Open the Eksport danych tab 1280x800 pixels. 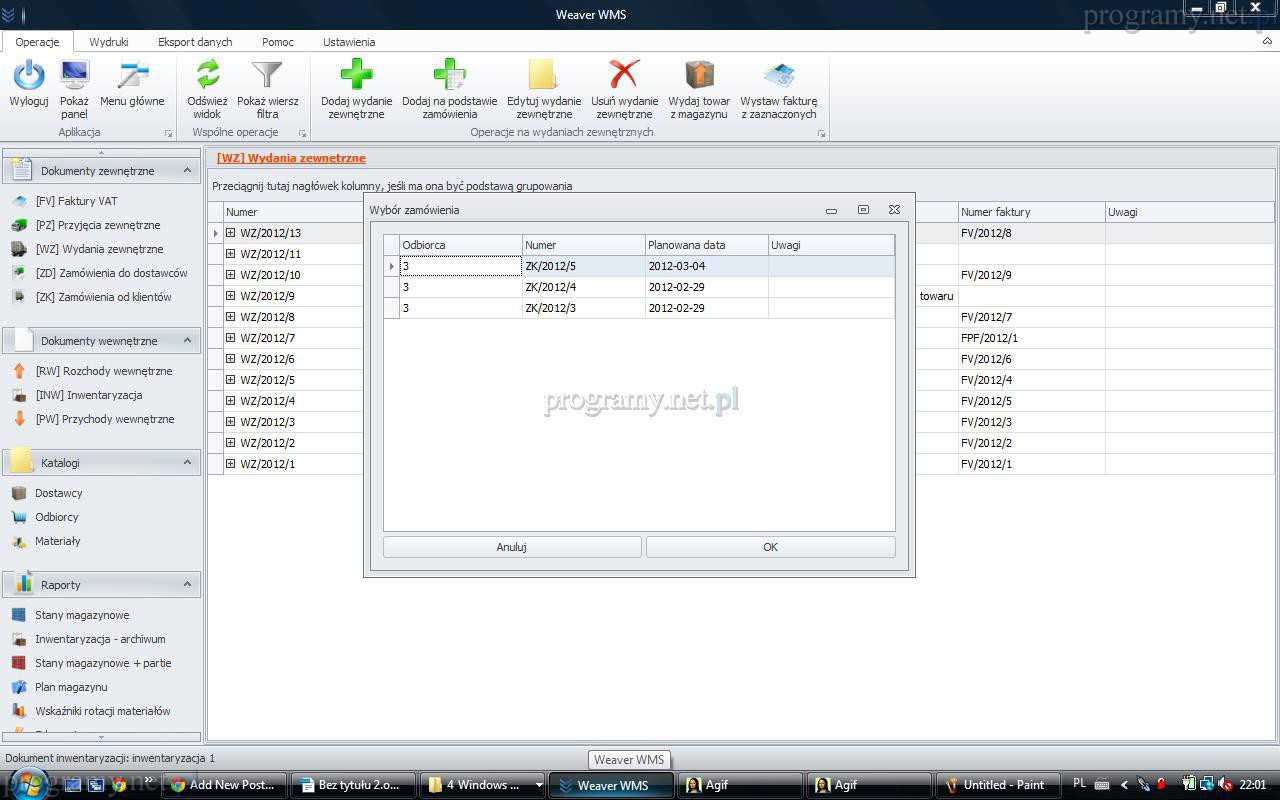click(195, 42)
